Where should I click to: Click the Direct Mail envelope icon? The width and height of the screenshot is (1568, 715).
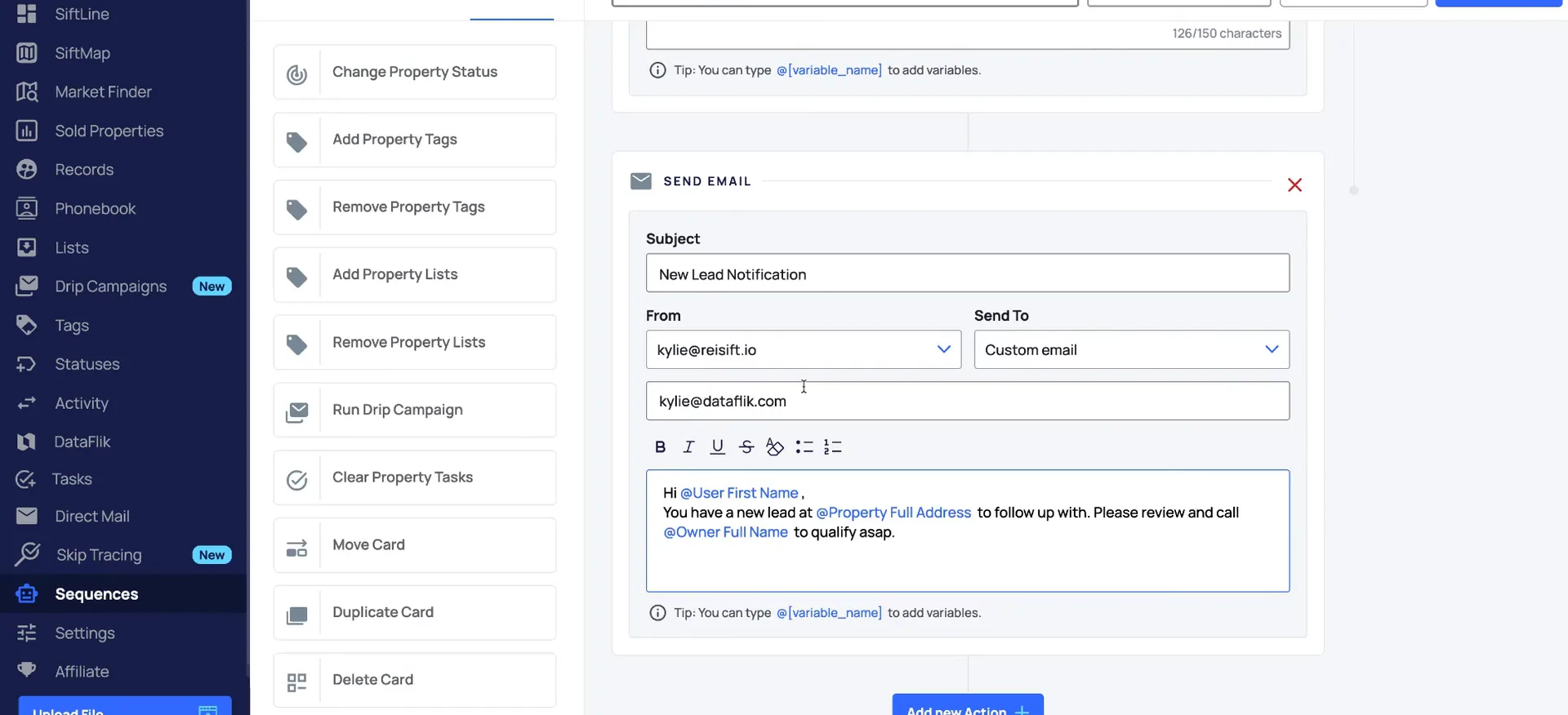(x=27, y=516)
